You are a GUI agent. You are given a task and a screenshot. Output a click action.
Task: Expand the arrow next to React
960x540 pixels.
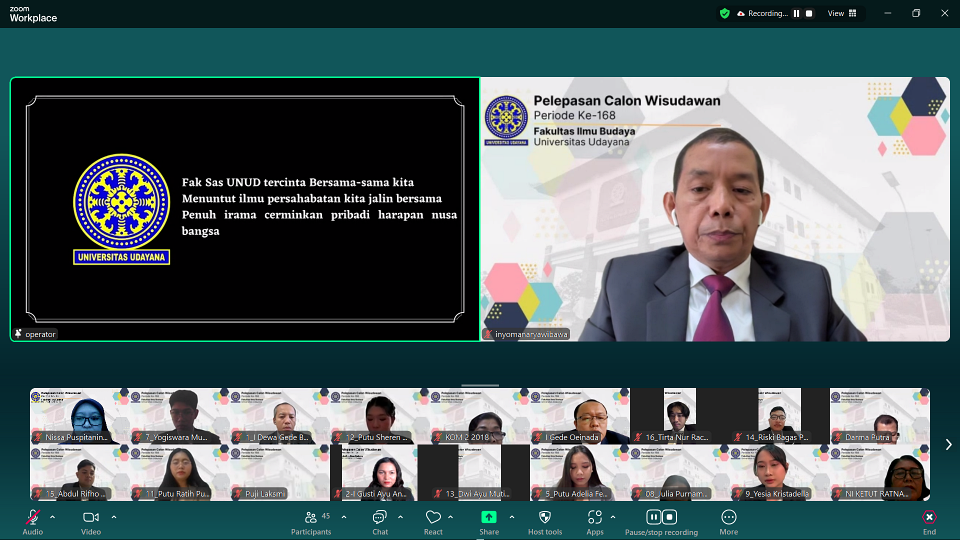pyautogui.click(x=451, y=517)
